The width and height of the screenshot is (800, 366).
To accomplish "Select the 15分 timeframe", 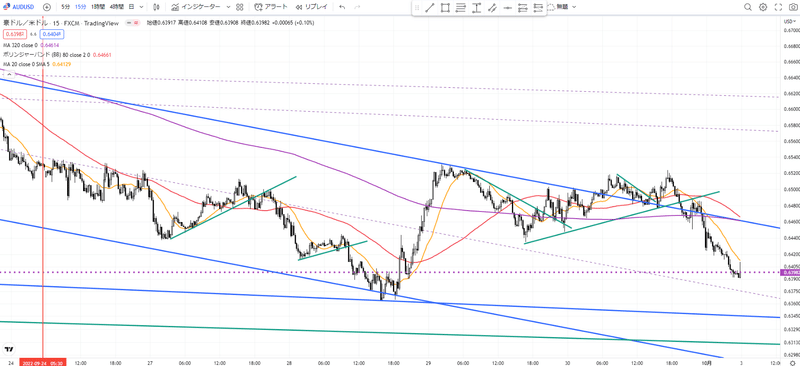I will point(80,7).
